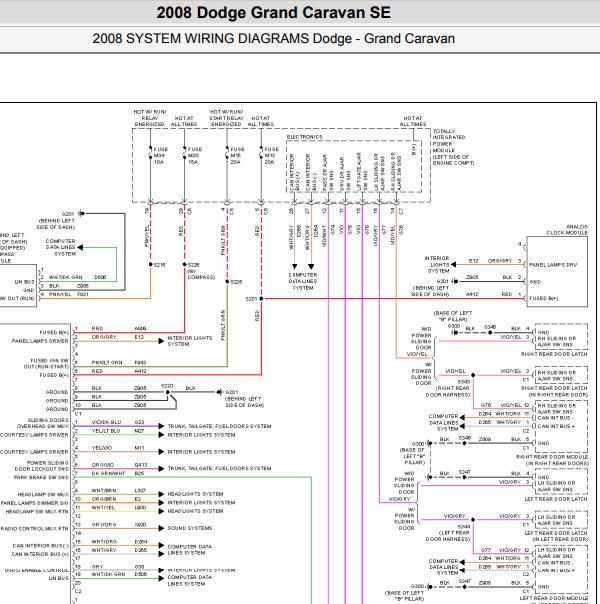This screenshot has width=600, height=604.
Task: Select 'SLIDING DOORS OVERHEAD SW MUX' pin label
Action: pyautogui.click(x=42, y=423)
